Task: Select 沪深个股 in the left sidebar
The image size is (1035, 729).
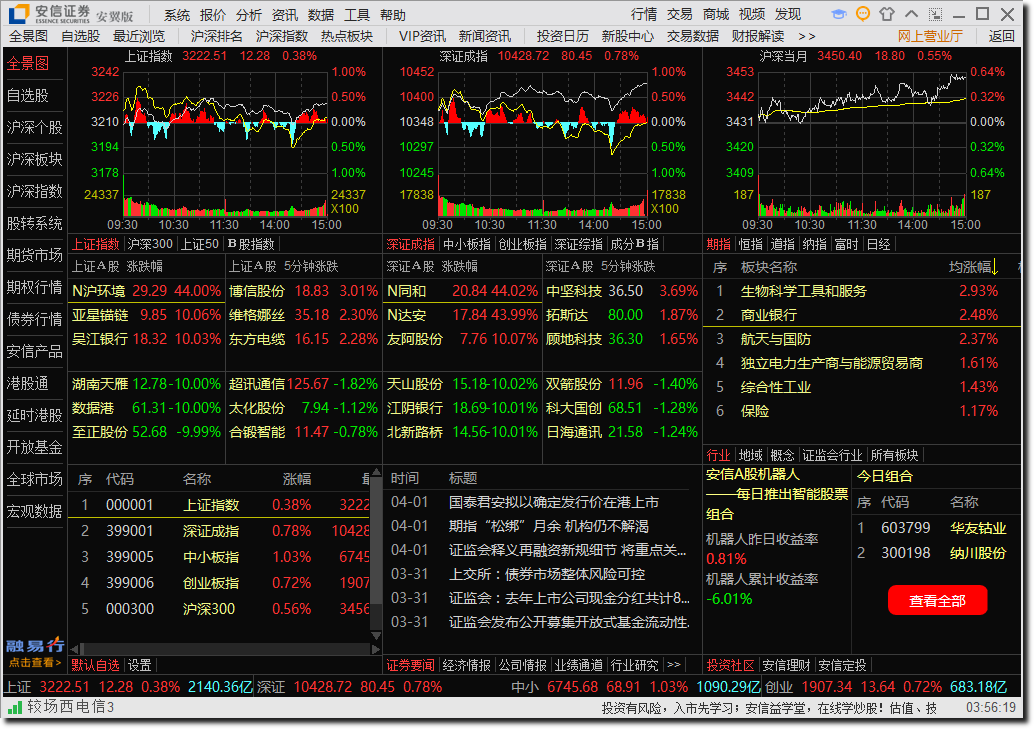Action: [x=34, y=127]
